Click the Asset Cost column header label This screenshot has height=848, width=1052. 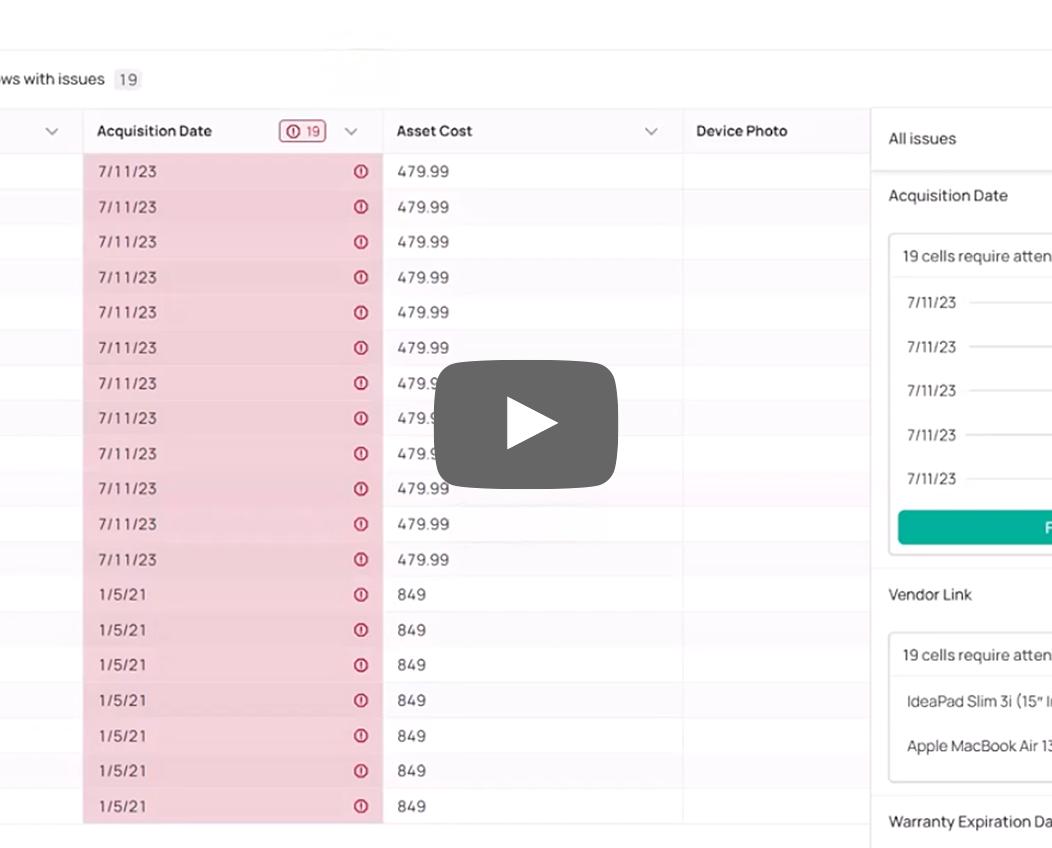point(434,132)
